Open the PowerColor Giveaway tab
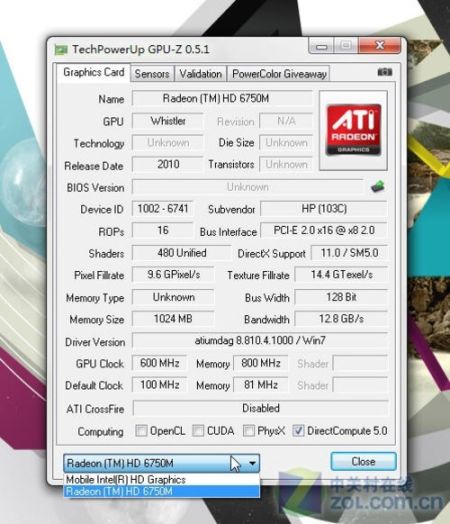Image resolution: width=450 pixels, height=524 pixels. [279, 74]
